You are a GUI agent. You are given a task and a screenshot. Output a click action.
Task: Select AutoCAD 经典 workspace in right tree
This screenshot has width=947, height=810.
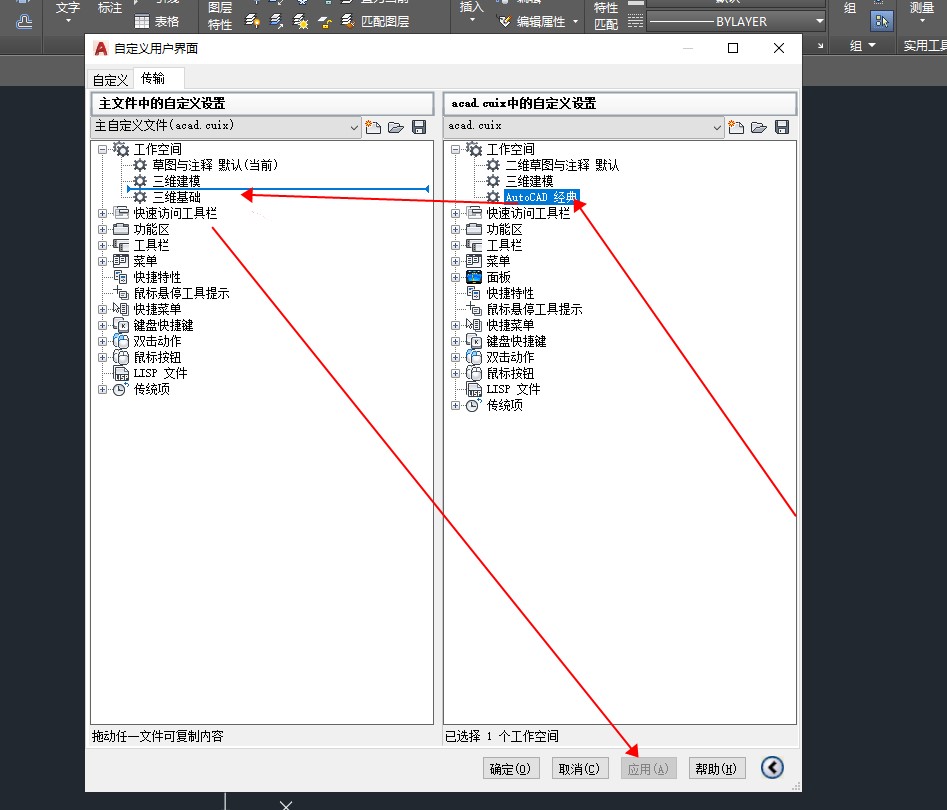click(540, 197)
